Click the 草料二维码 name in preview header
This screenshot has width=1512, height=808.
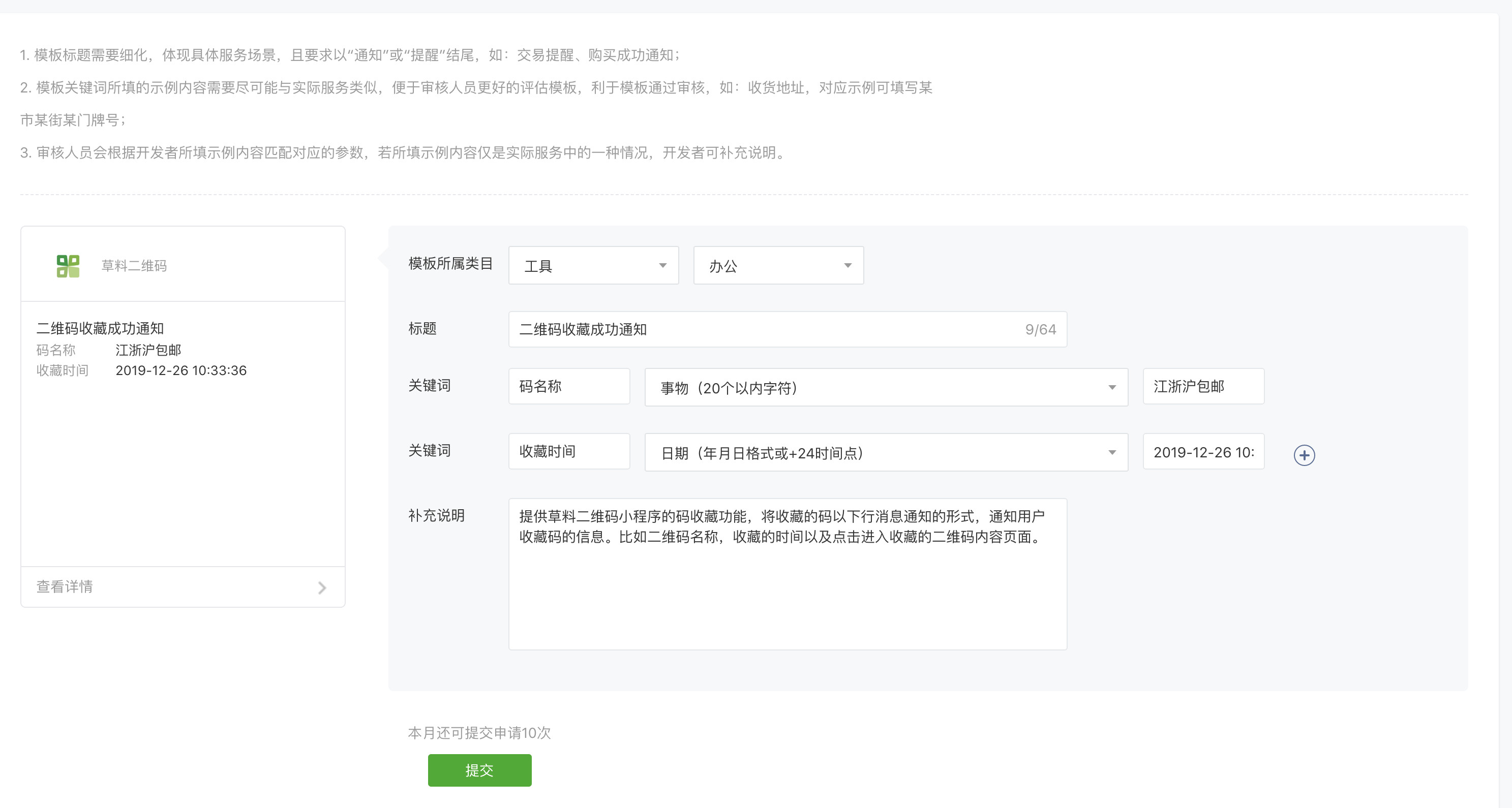pyautogui.click(x=134, y=266)
